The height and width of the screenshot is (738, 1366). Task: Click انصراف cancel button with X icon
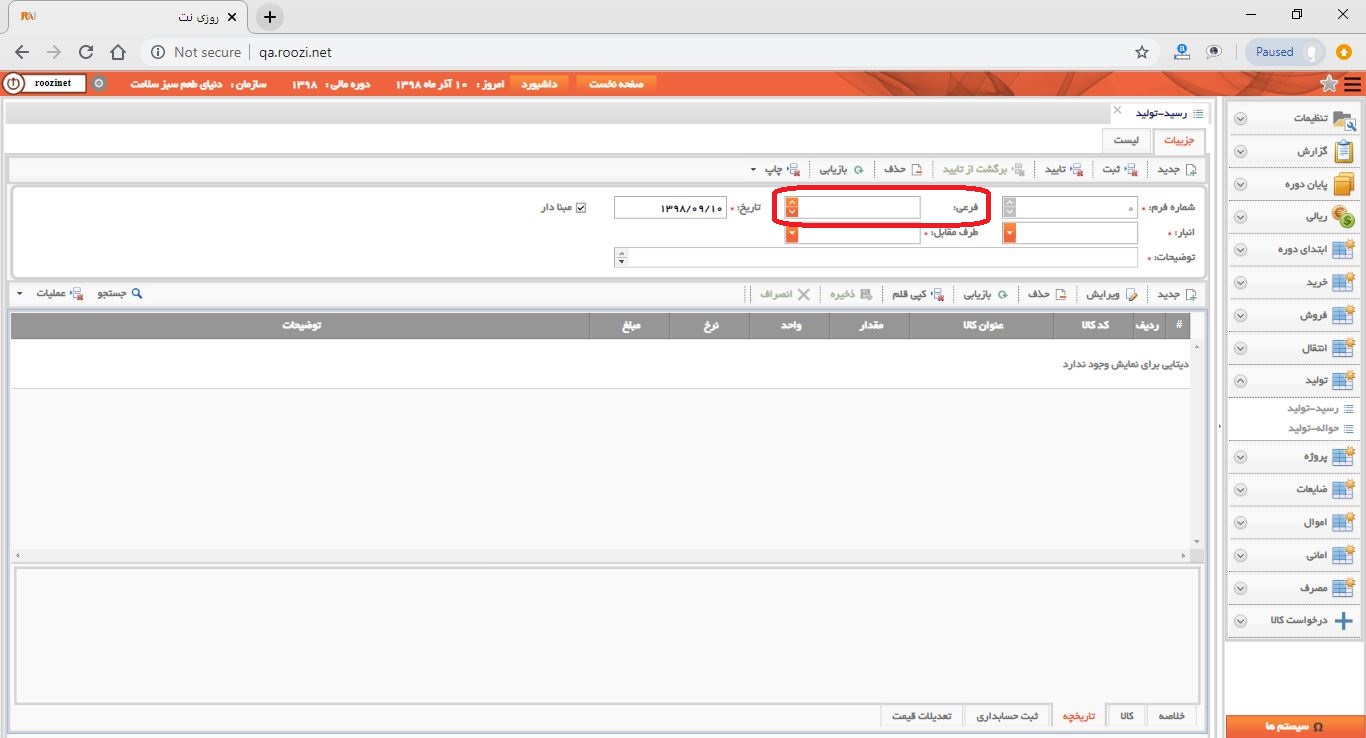point(783,295)
